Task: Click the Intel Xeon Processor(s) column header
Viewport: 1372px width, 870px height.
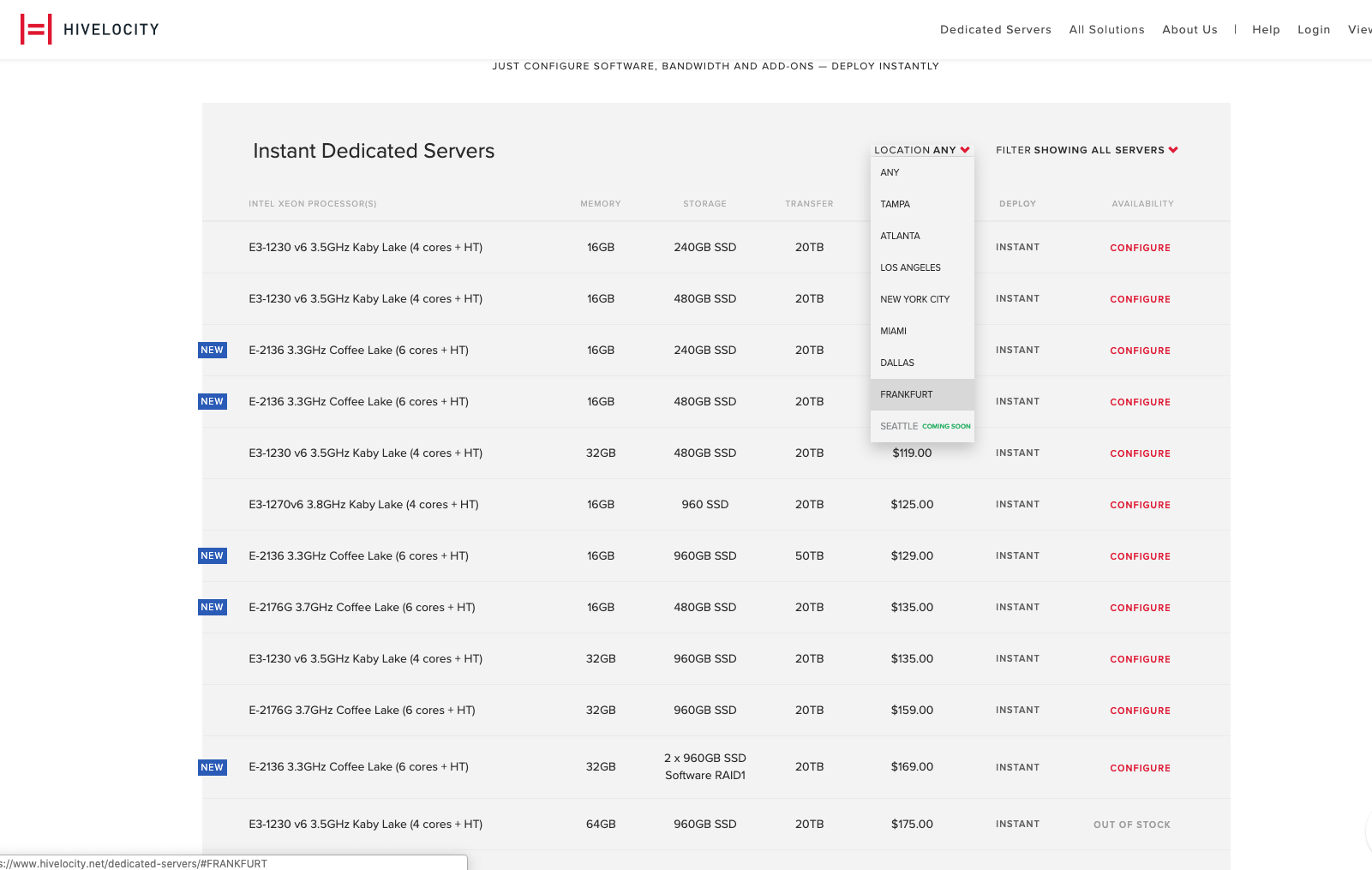Action: (313, 204)
